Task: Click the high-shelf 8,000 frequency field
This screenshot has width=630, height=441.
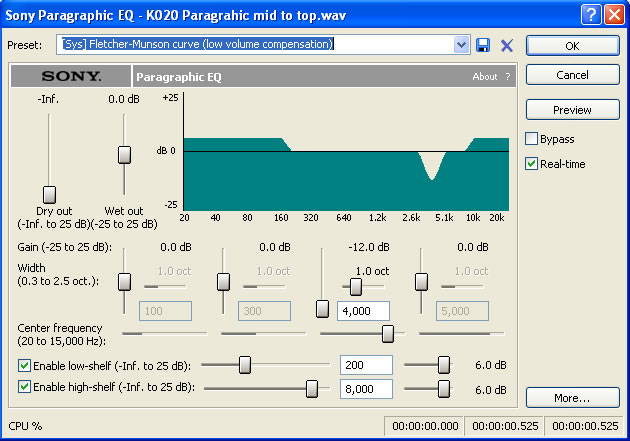Action: [366, 389]
